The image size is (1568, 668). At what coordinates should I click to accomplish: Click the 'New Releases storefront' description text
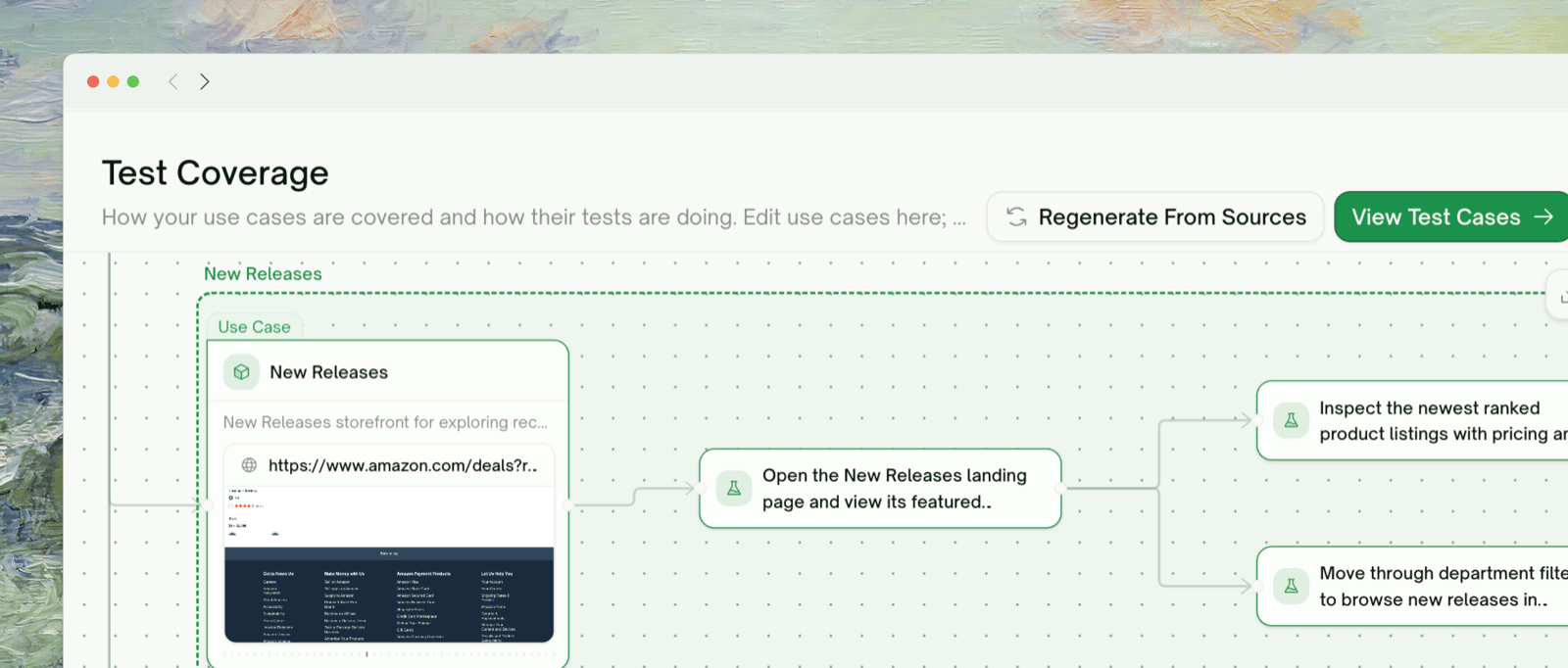(x=385, y=422)
